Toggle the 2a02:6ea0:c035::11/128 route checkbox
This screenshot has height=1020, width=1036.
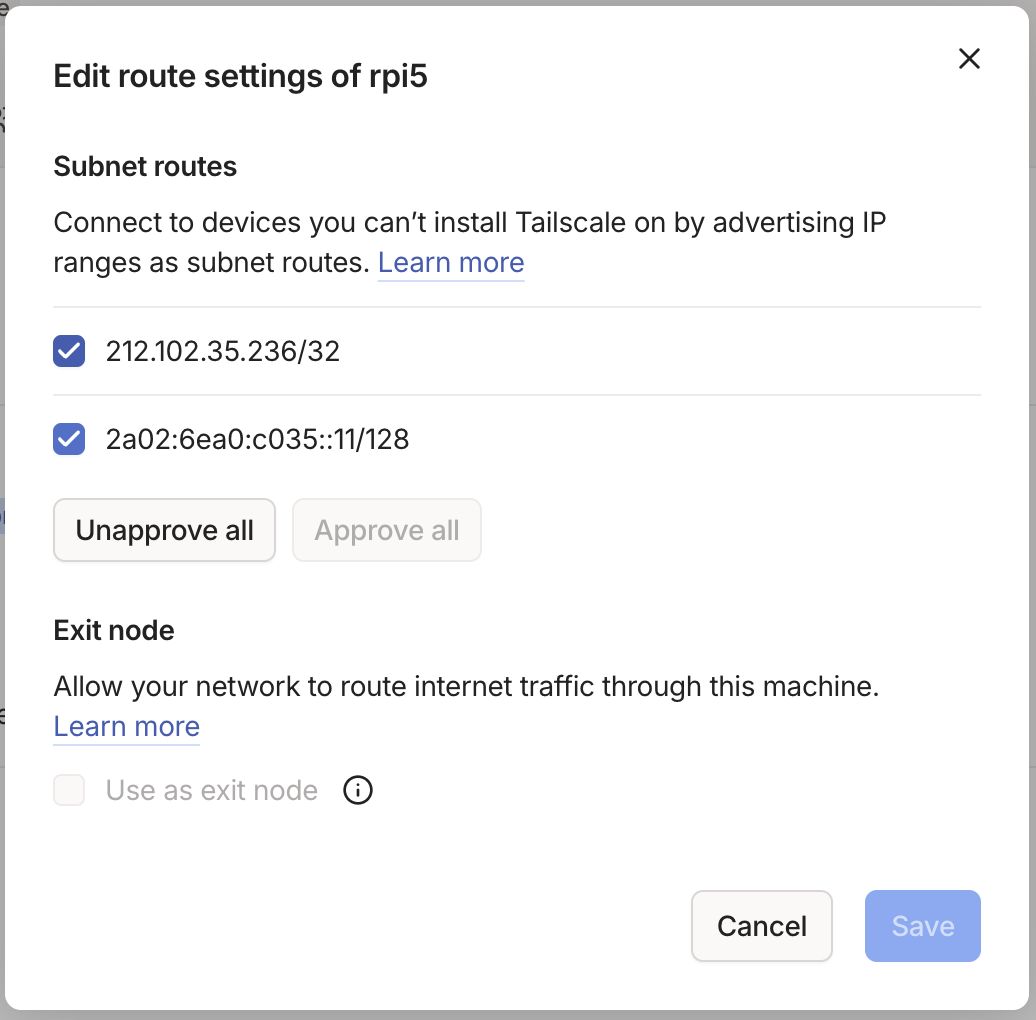click(x=68, y=438)
